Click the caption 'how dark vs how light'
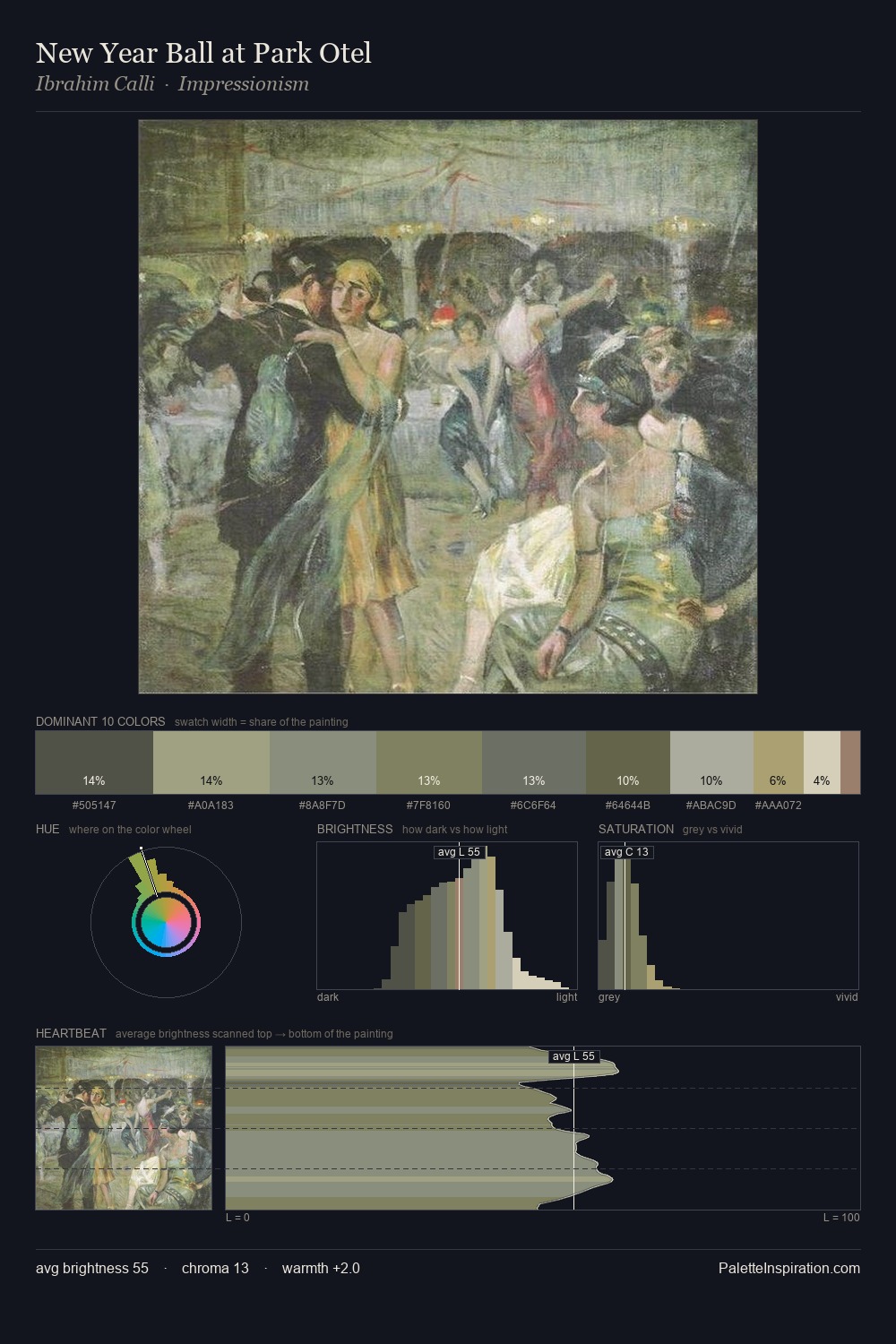 coord(454,830)
